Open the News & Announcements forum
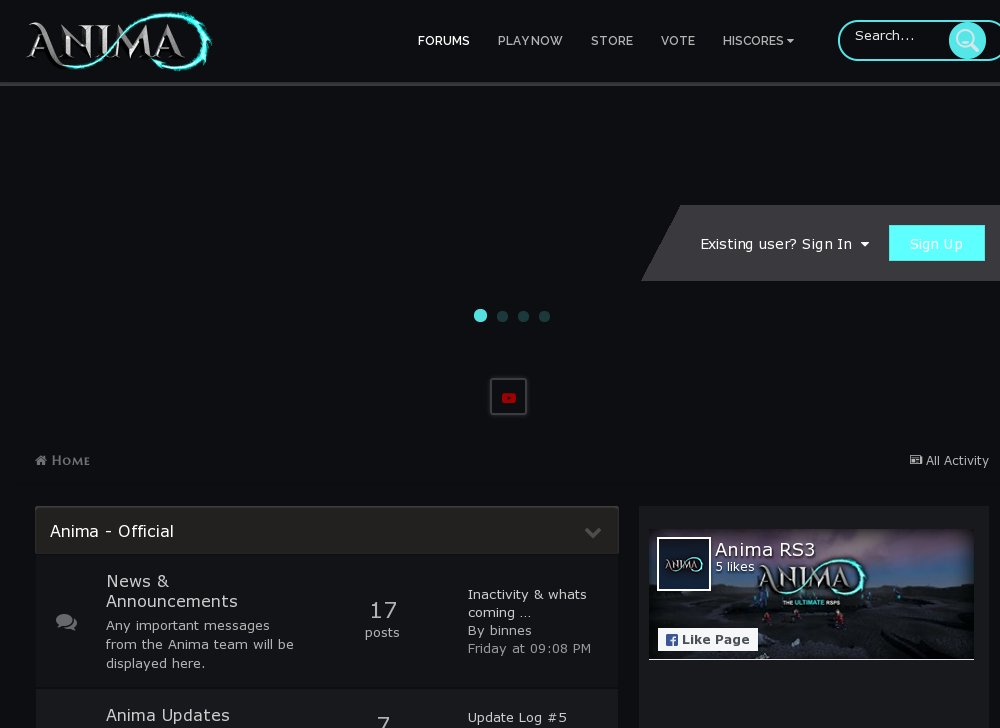The width and height of the screenshot is (1000, 728). pyautogui.click(x=172, y=591)
